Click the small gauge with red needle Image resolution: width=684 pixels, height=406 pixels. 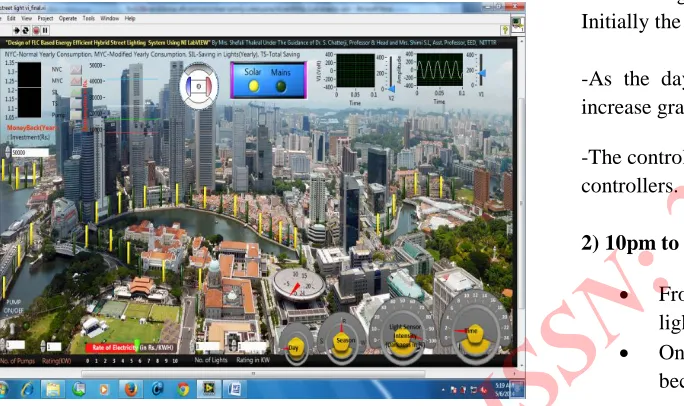coord(299,286)
